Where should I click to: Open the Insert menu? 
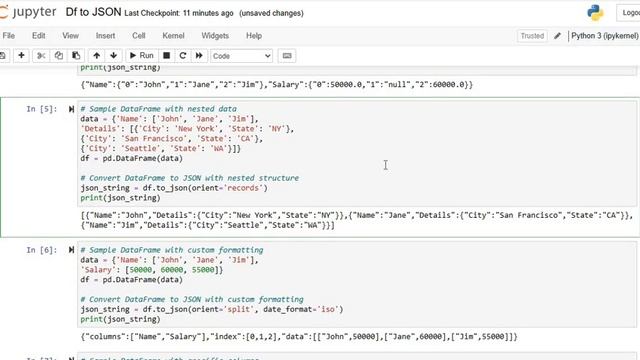(x=105, y=36)
